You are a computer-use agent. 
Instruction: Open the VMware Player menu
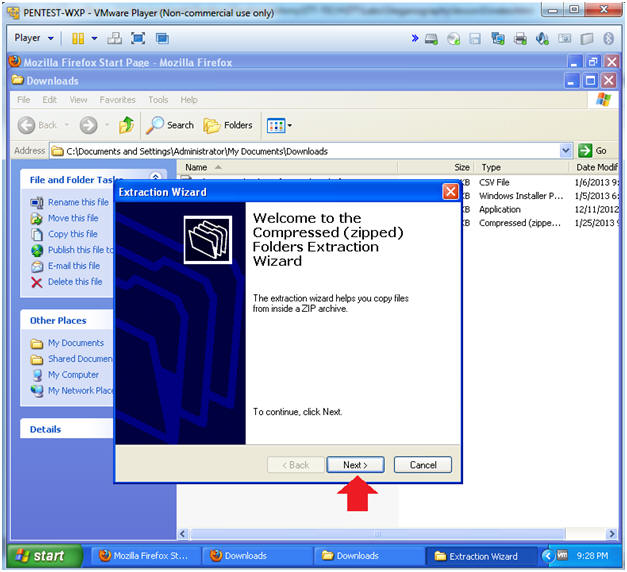point(34,38)
